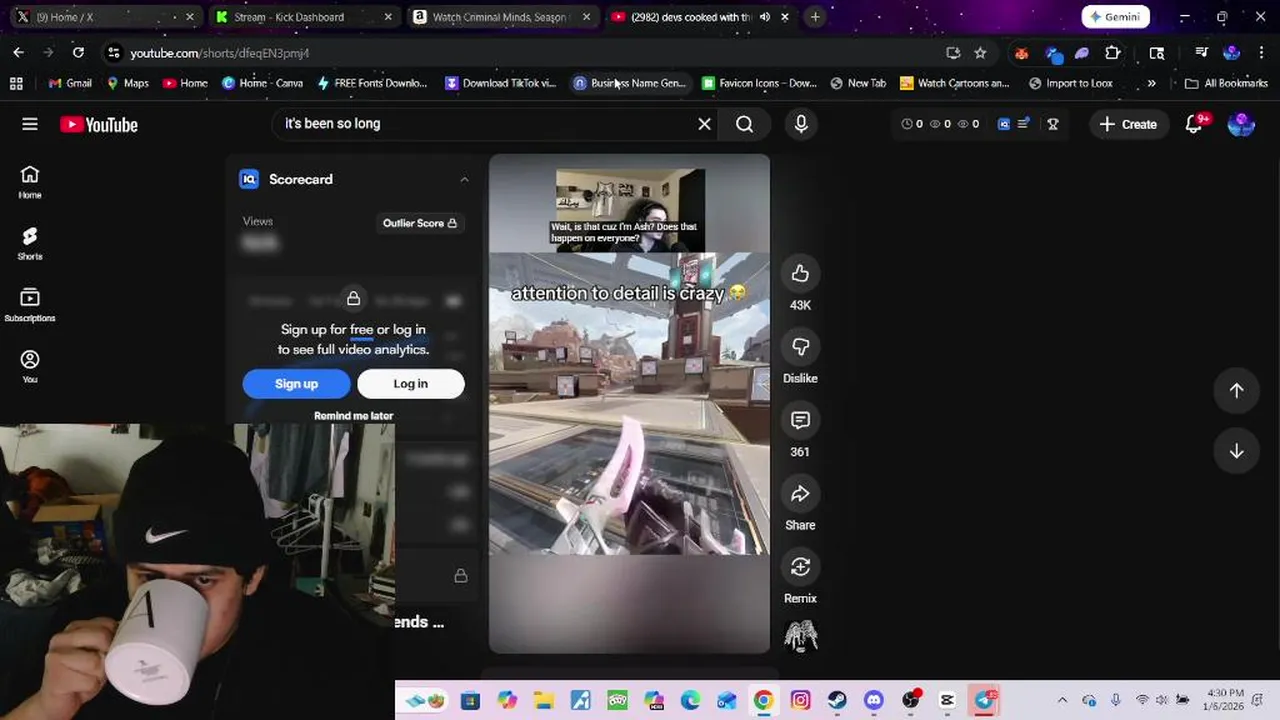This screenshot has height=720, width=1280.
Task: Open the YouTube hamburger guide menu
Action: click(30, 124)
